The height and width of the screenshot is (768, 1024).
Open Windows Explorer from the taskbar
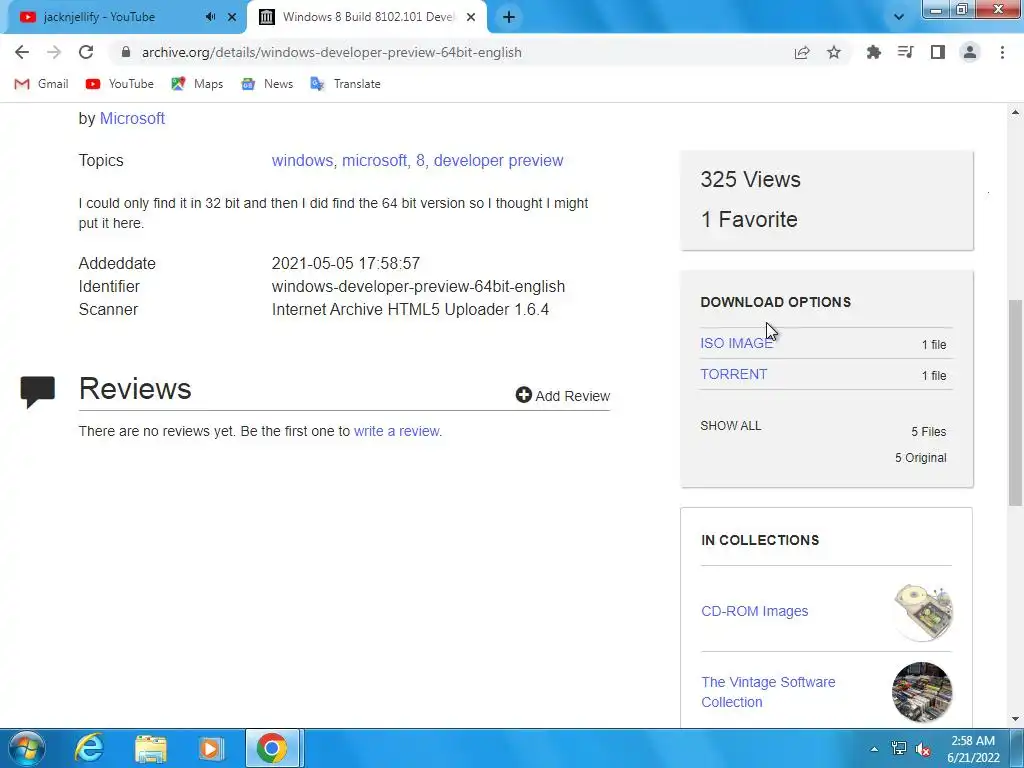click(151, 748)
